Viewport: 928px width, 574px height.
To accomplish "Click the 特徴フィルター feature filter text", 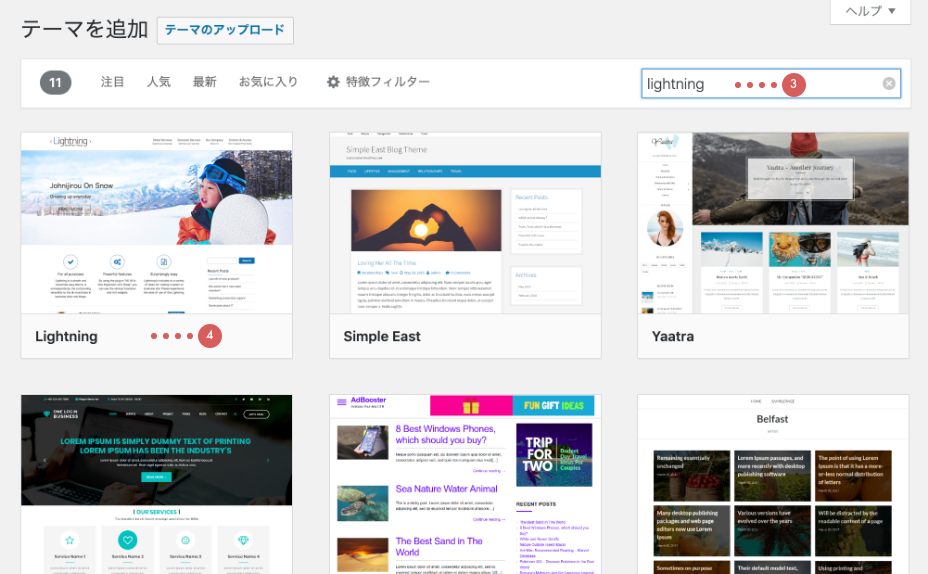I will click(388, 82).
